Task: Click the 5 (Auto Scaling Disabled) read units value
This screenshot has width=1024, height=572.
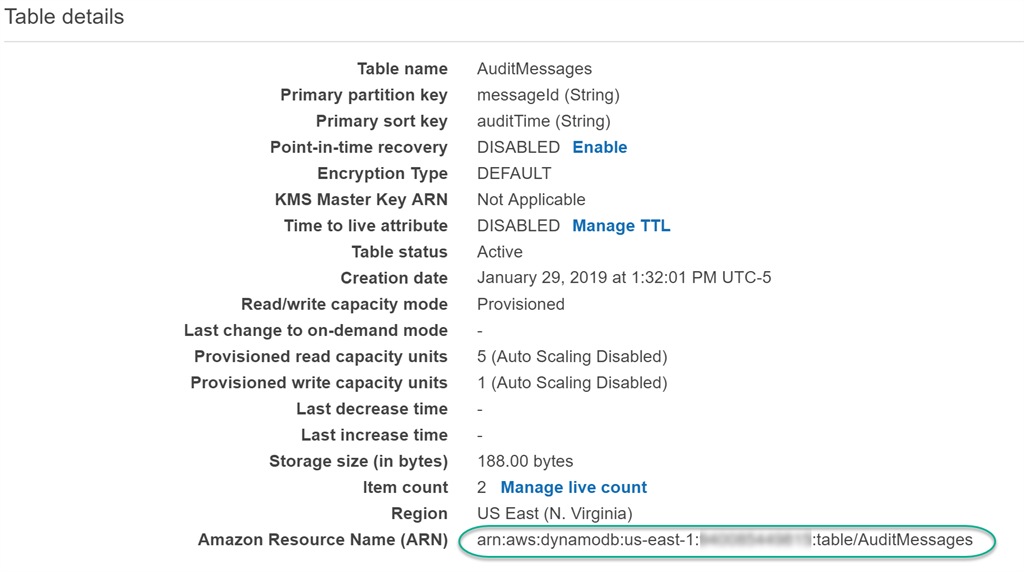Action: pos(571,357)
